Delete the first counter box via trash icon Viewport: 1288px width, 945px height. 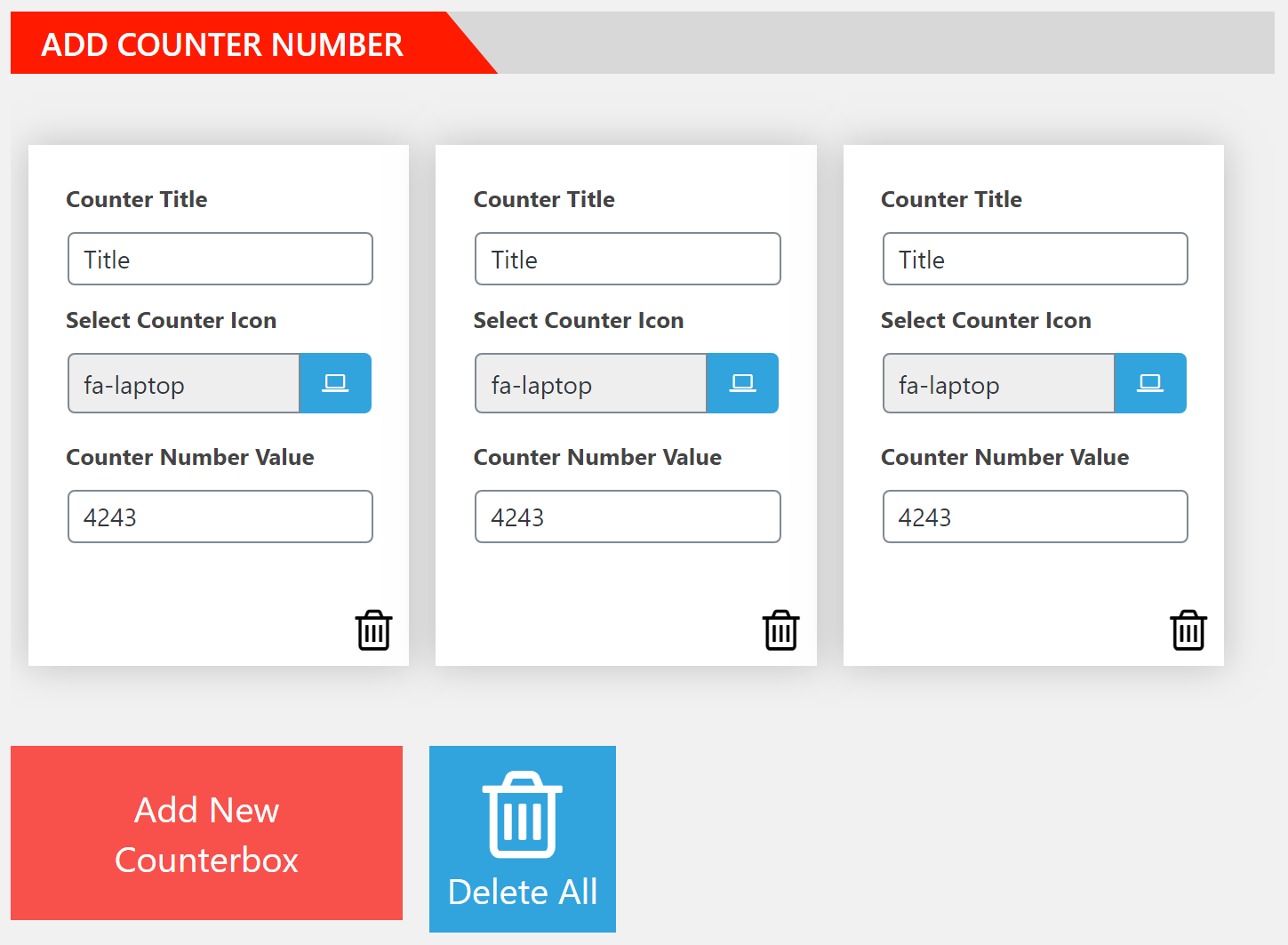(373, 630)
